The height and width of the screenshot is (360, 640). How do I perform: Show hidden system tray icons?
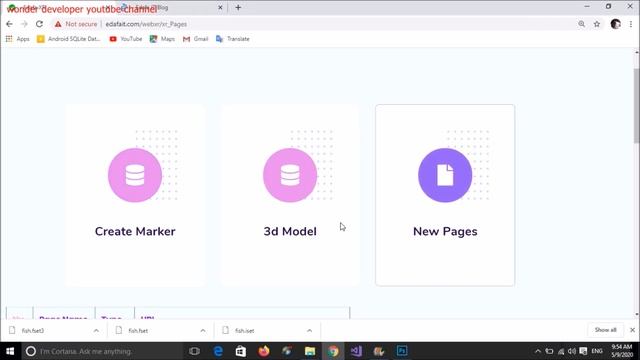point(538,351)
